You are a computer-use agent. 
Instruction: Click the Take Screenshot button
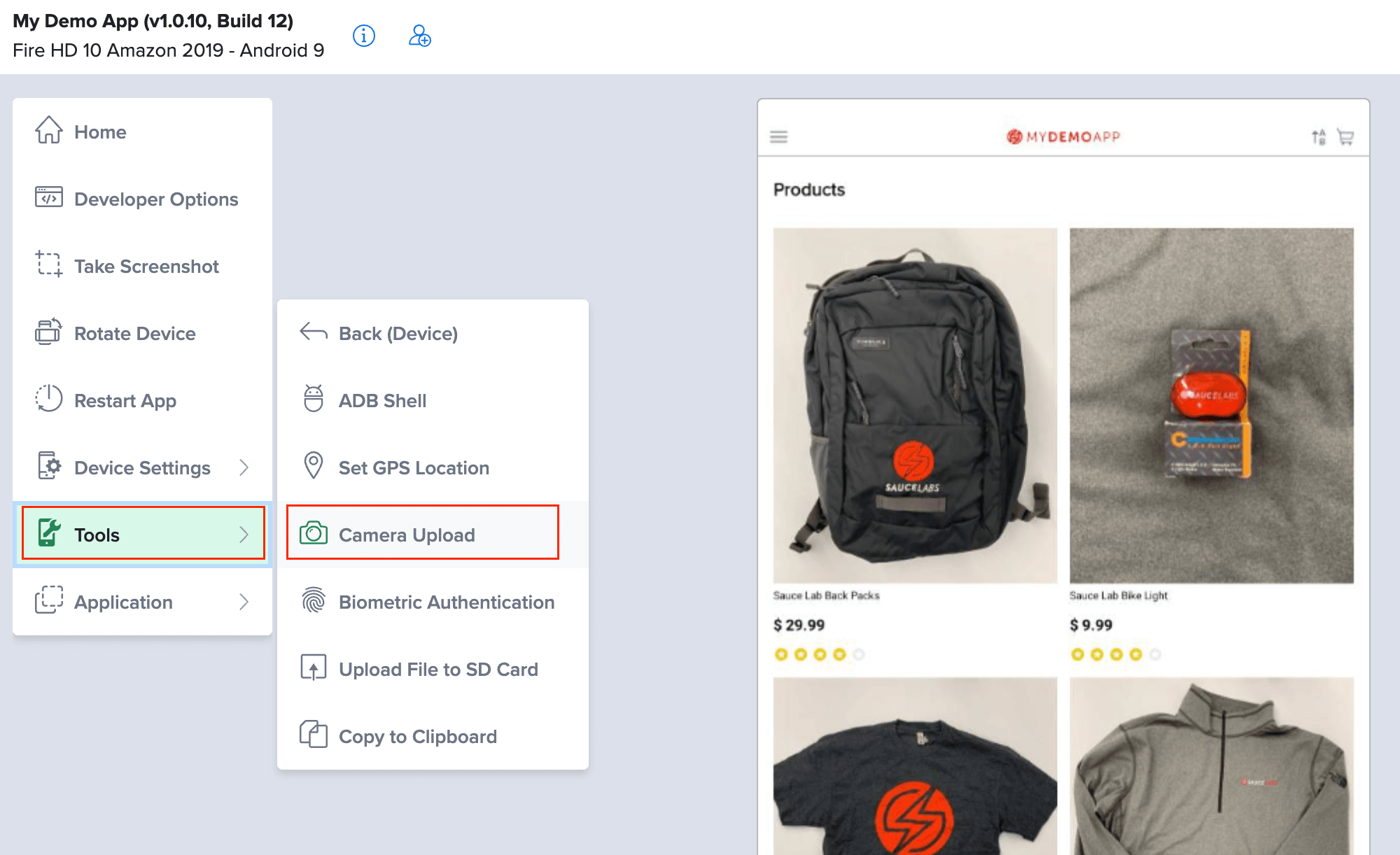click(x=143, y=266)
